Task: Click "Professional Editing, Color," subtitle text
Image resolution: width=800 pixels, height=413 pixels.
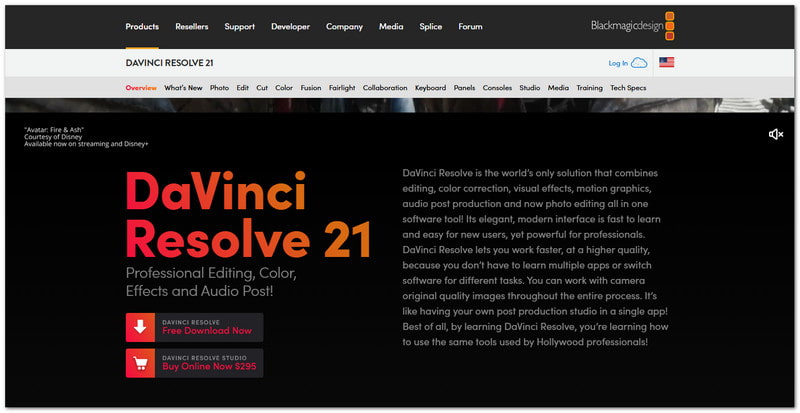Action: click(211, 273)
